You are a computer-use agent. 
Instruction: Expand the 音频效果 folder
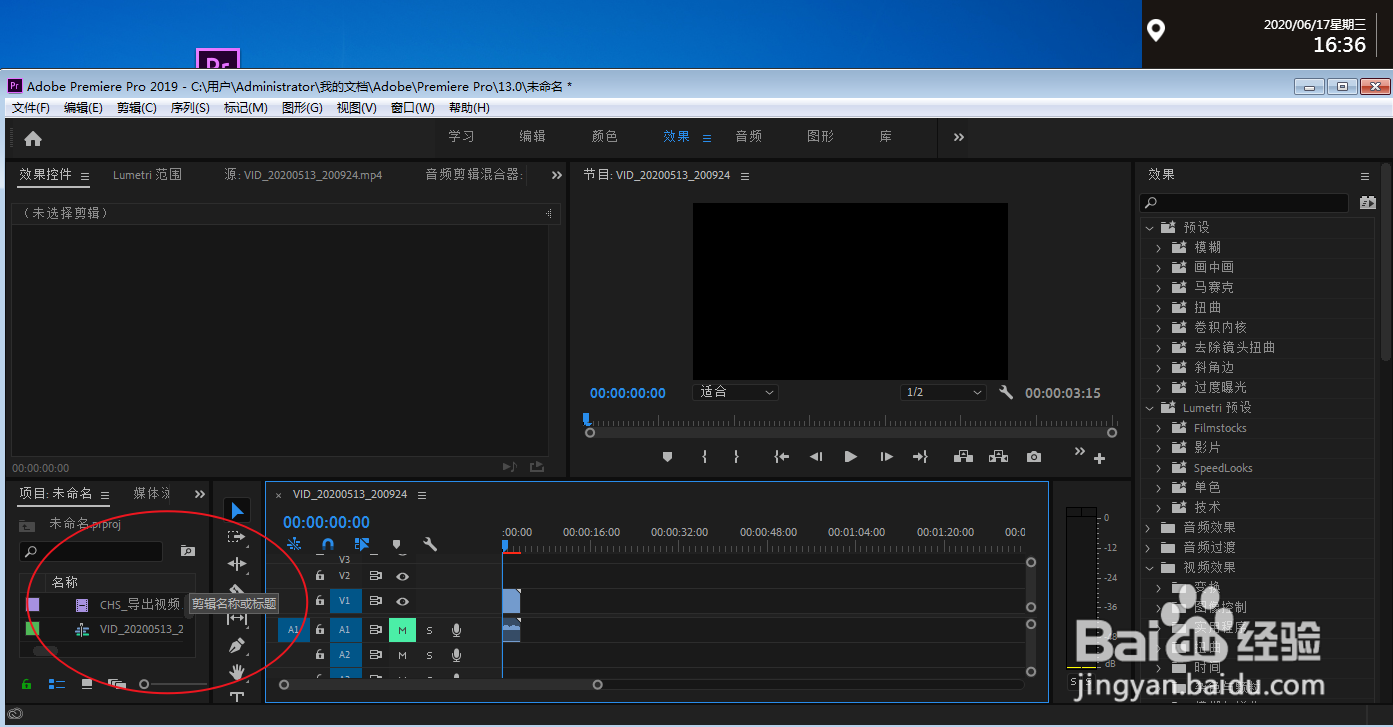(1150, 528)
